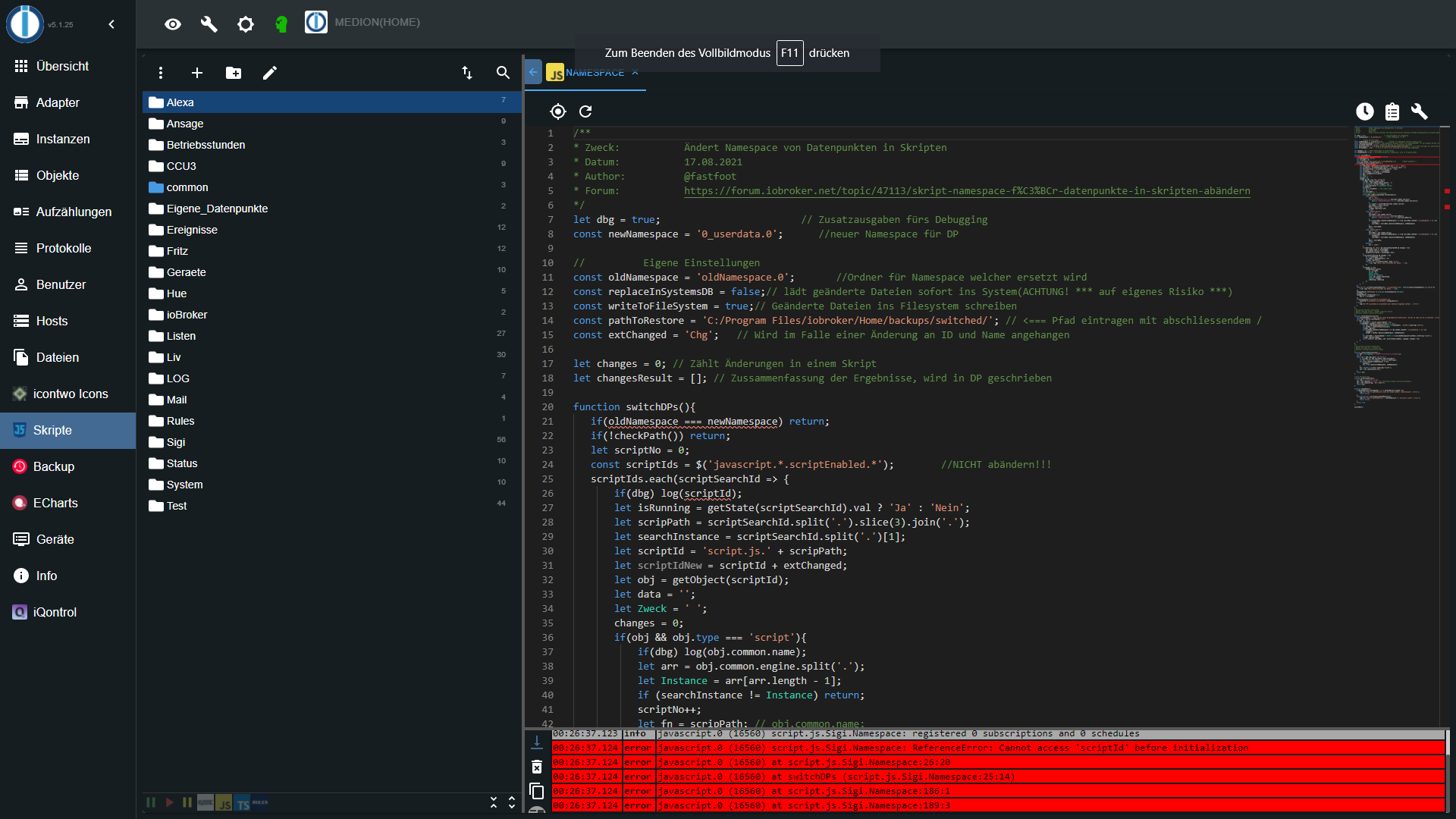Create a new folder in script list
Screen dimensions: 1456x819
click(234, 73)
